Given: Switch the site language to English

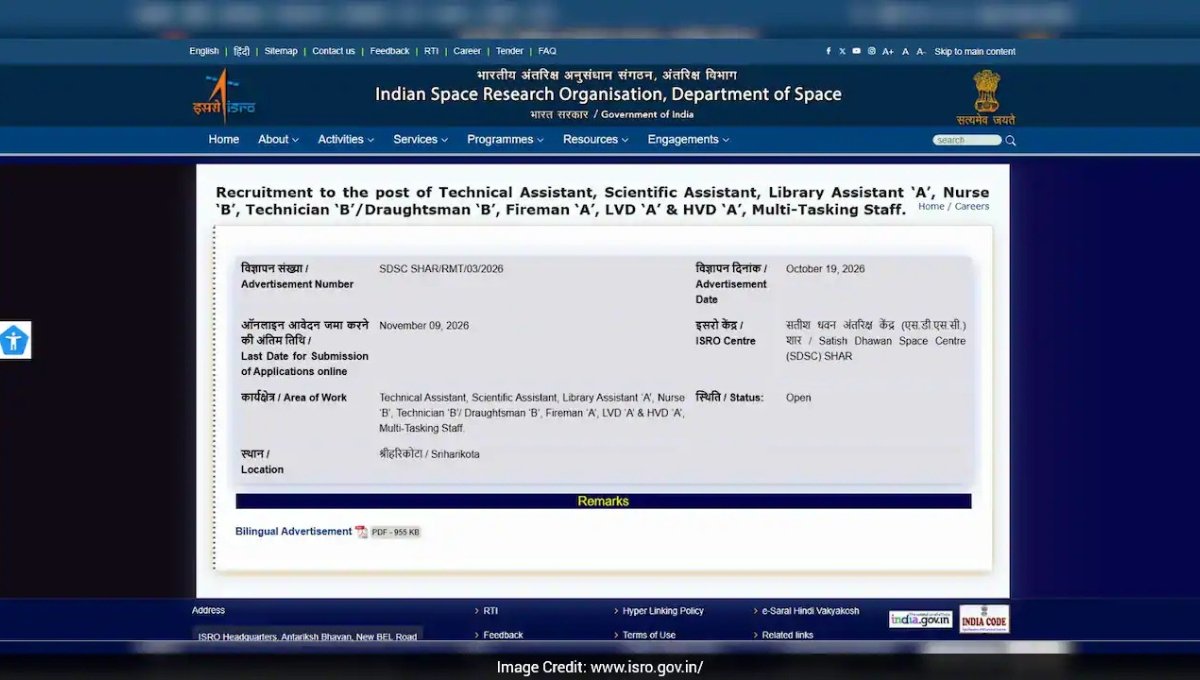Looking at the screenshot, I should tap(204, 51).
